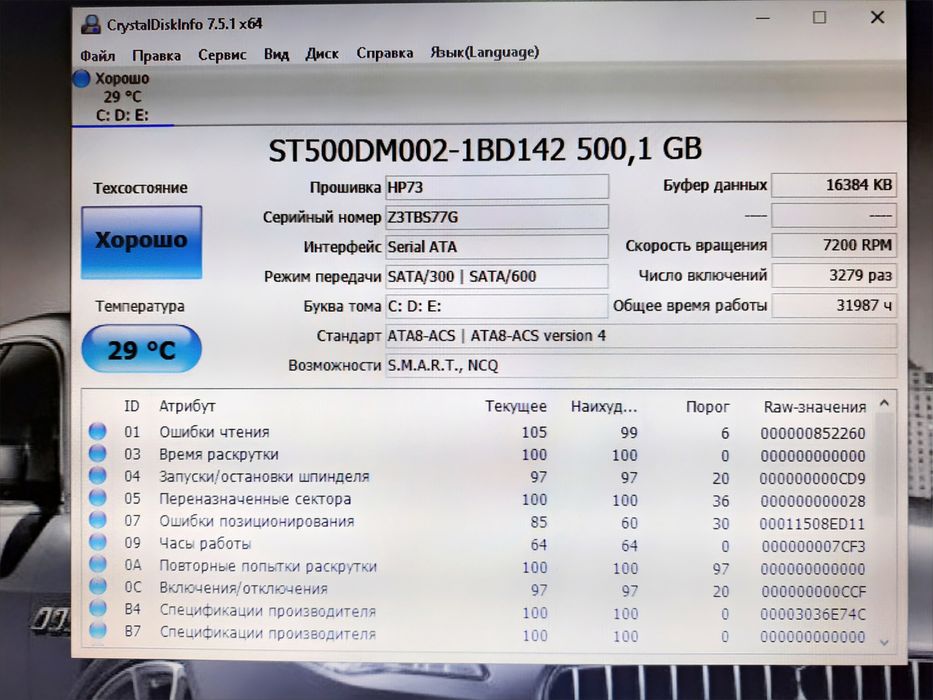The height and width of the screenshot is (700, 933).
Task: Open the Файл menu
Action: click(98, 55)
